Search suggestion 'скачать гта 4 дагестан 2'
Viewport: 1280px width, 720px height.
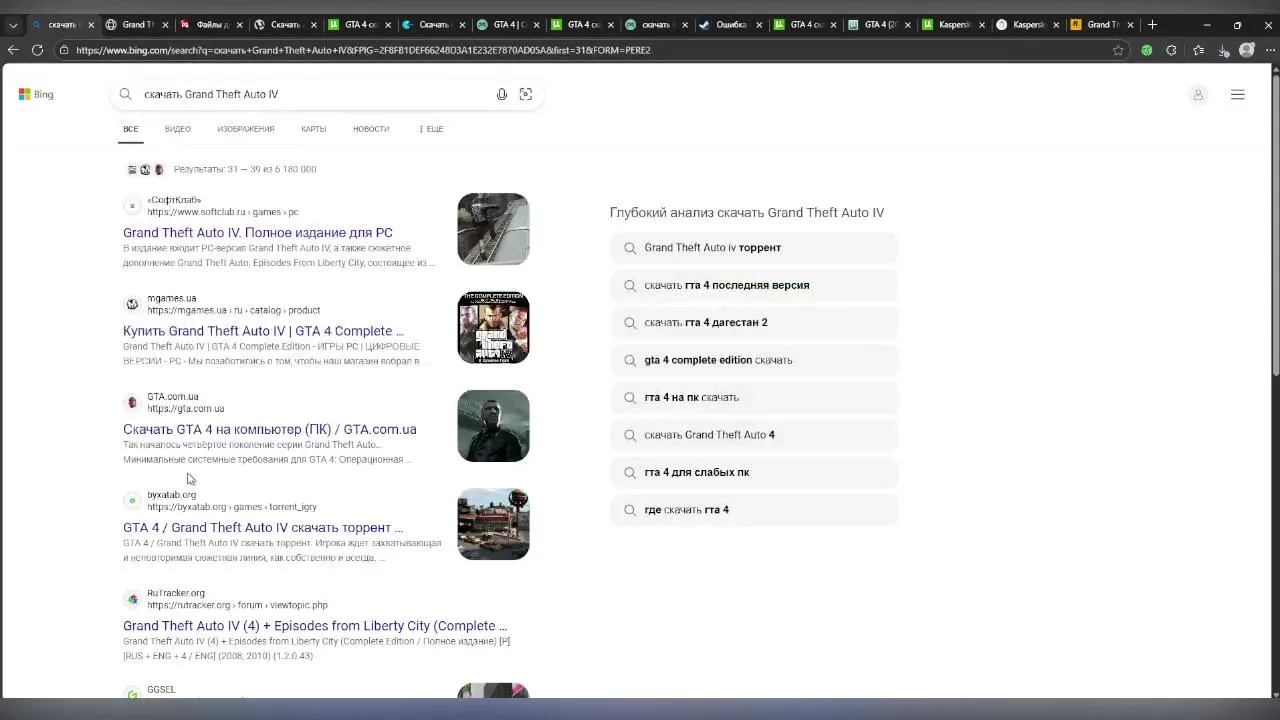point(754,323)
